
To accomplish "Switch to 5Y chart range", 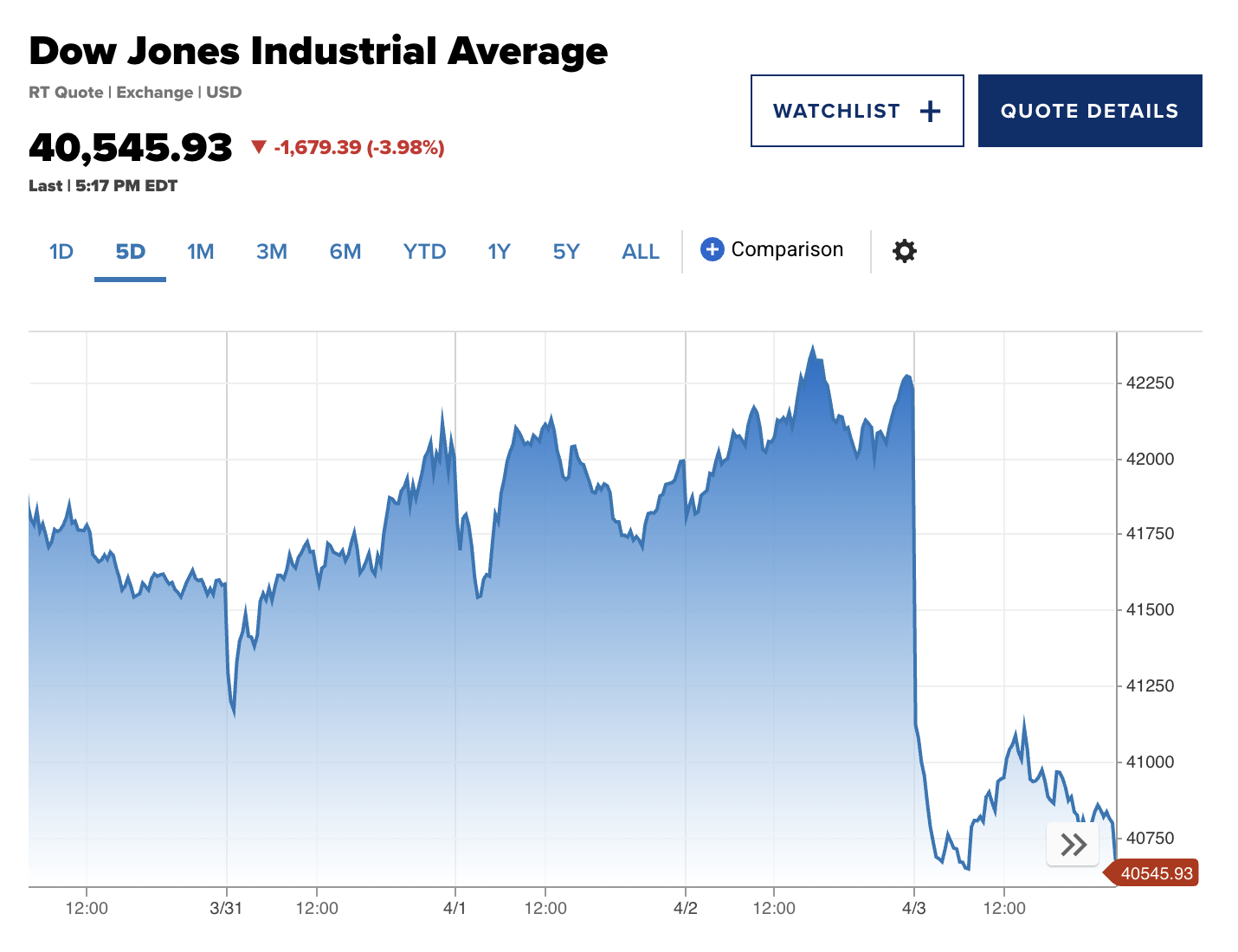I will click(x=566, y=252).
